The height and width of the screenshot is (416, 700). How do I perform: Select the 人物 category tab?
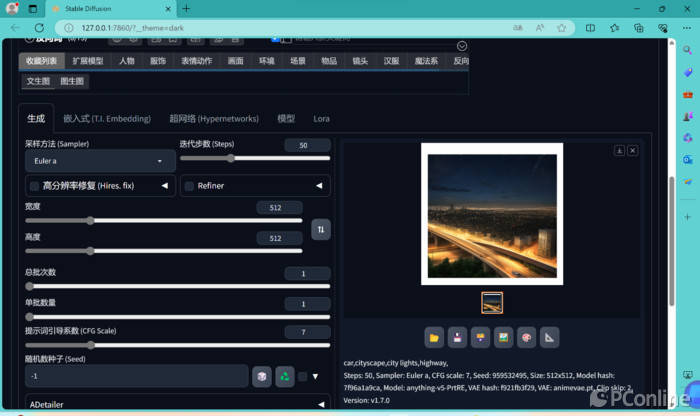pos(127,61)
